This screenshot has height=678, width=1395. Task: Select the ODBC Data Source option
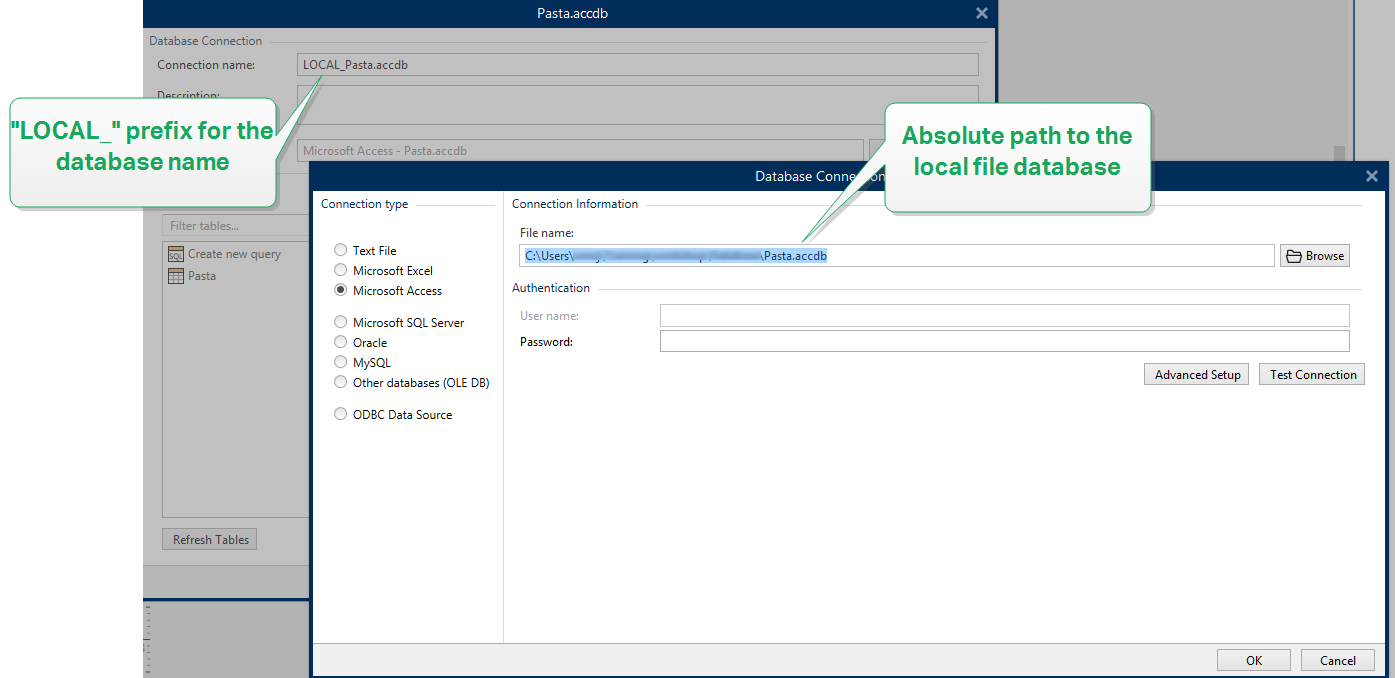(x=340, y=414)
